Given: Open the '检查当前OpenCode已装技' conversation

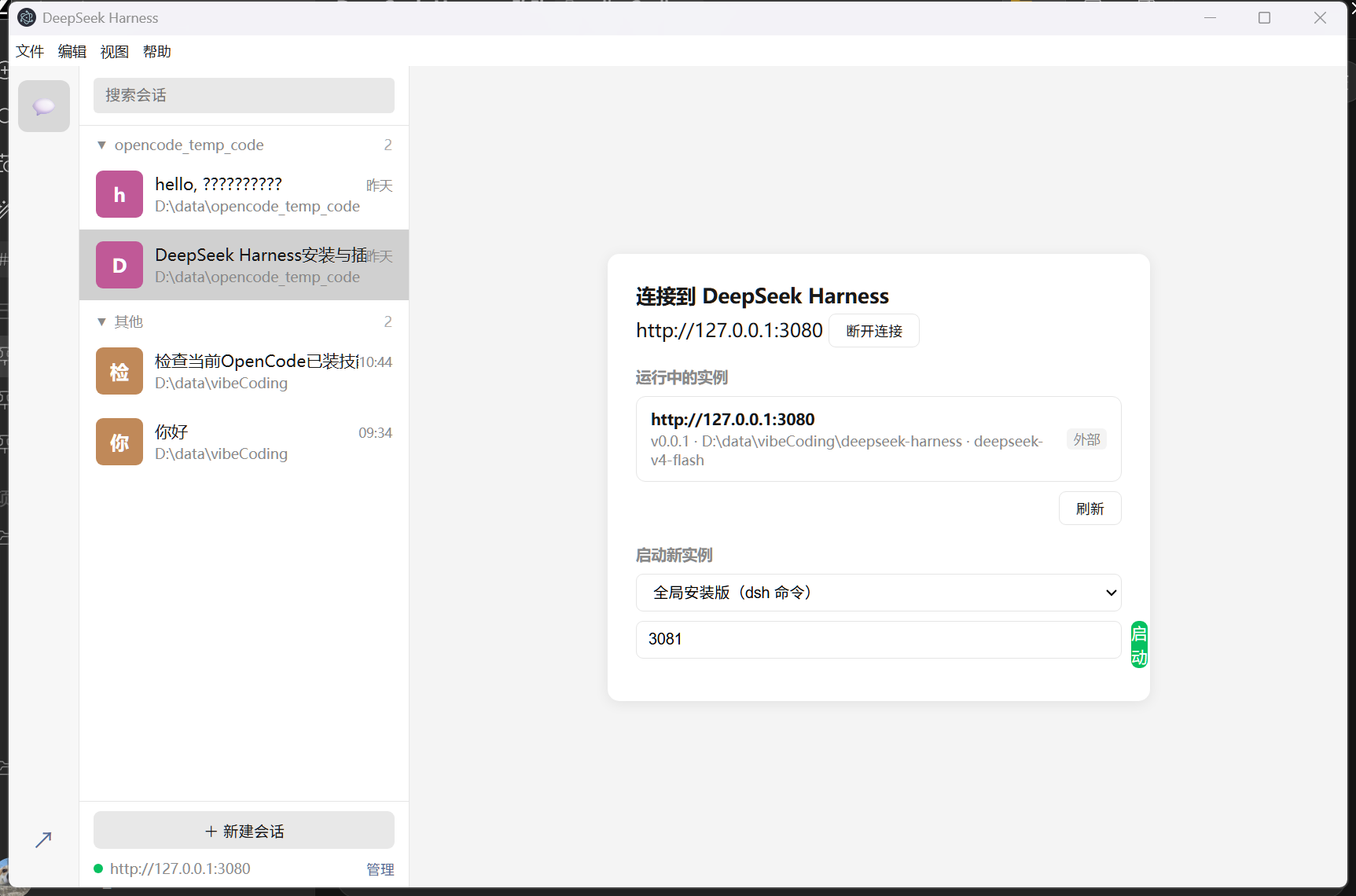Looking at the screenshot, I should point(244,371).
